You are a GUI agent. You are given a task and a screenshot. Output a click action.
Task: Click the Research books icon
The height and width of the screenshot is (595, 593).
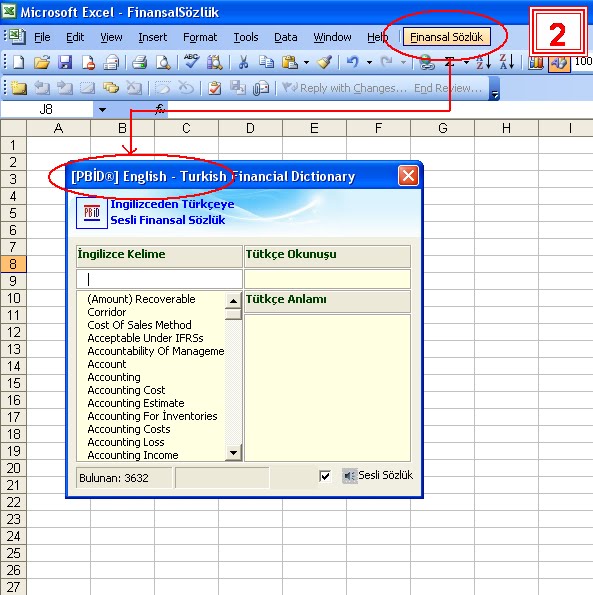(215, 62)
